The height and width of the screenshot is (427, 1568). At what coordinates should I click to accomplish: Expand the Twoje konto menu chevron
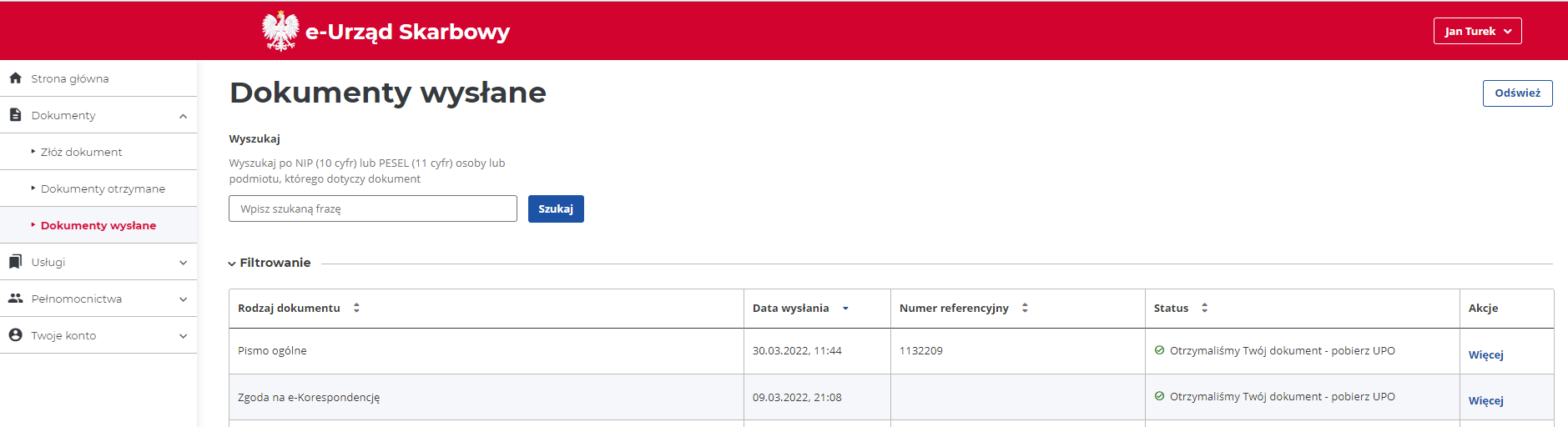tap(183, 336)
